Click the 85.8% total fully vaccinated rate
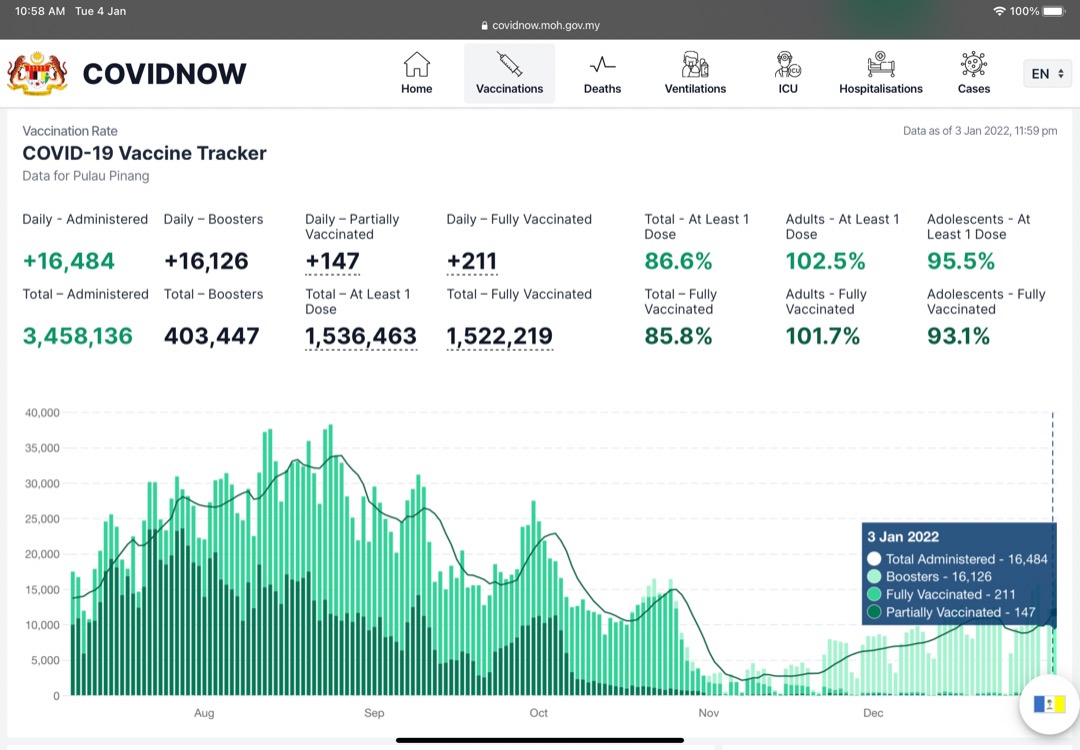Viewport: 1080px width, 750px height. [678, 336]
